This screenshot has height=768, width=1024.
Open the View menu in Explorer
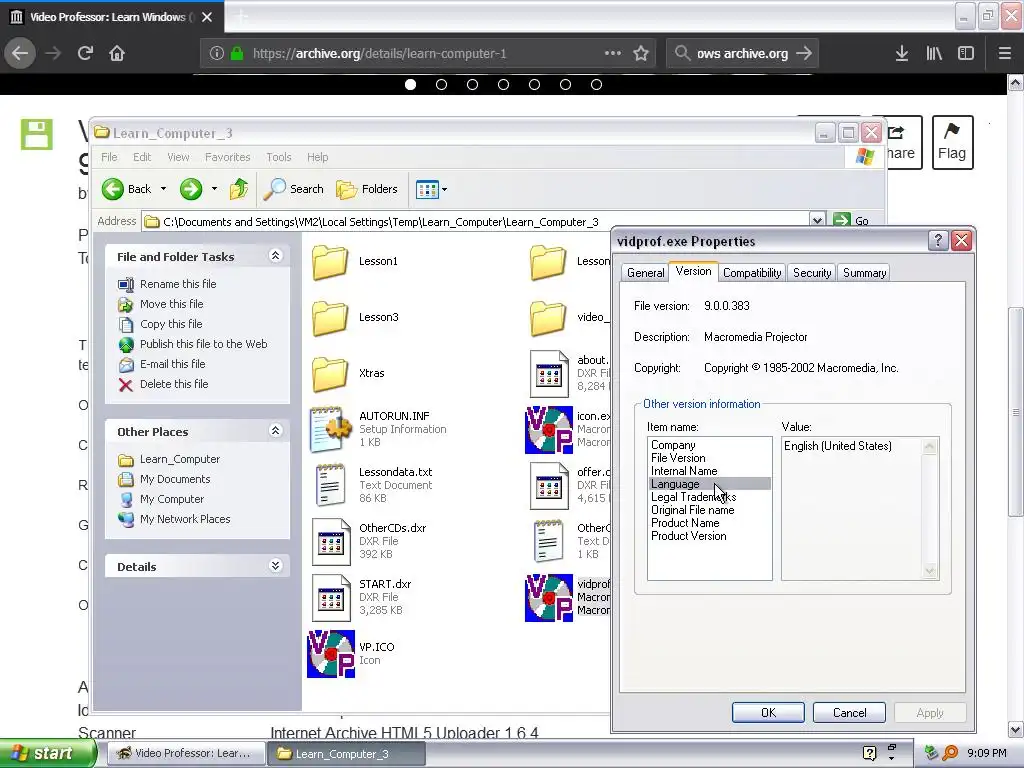178,157
